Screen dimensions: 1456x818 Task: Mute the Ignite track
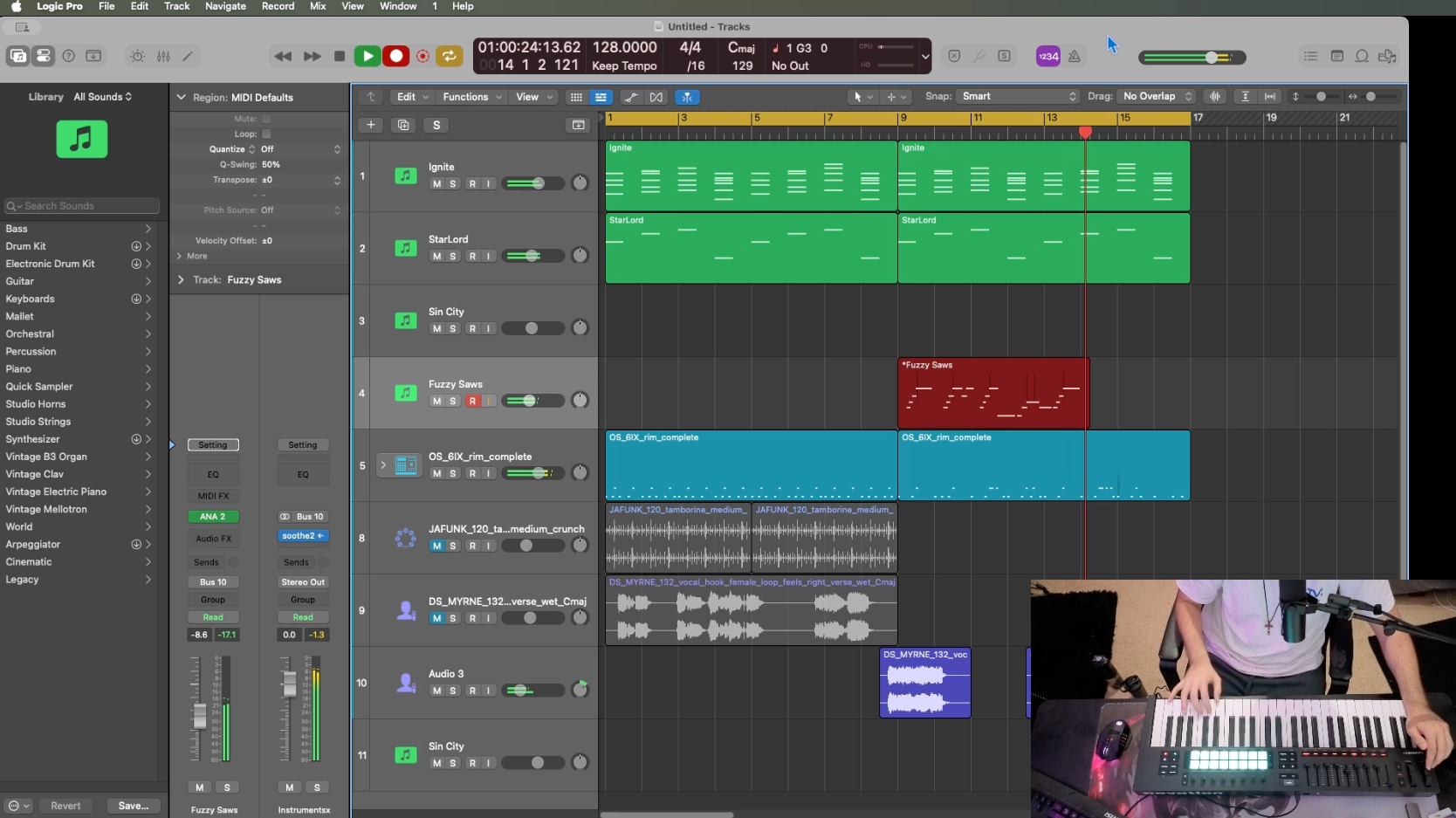point(436,183)
